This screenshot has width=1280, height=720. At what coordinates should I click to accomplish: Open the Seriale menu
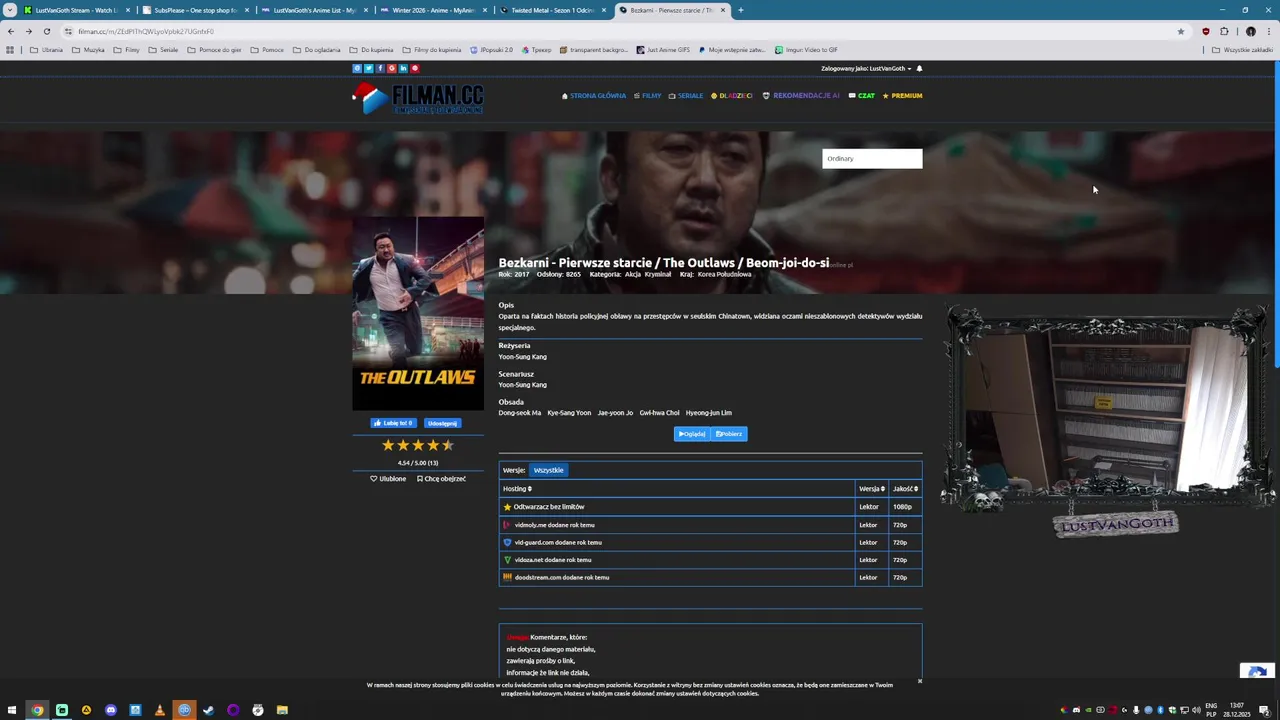click(x=686, y=96)
